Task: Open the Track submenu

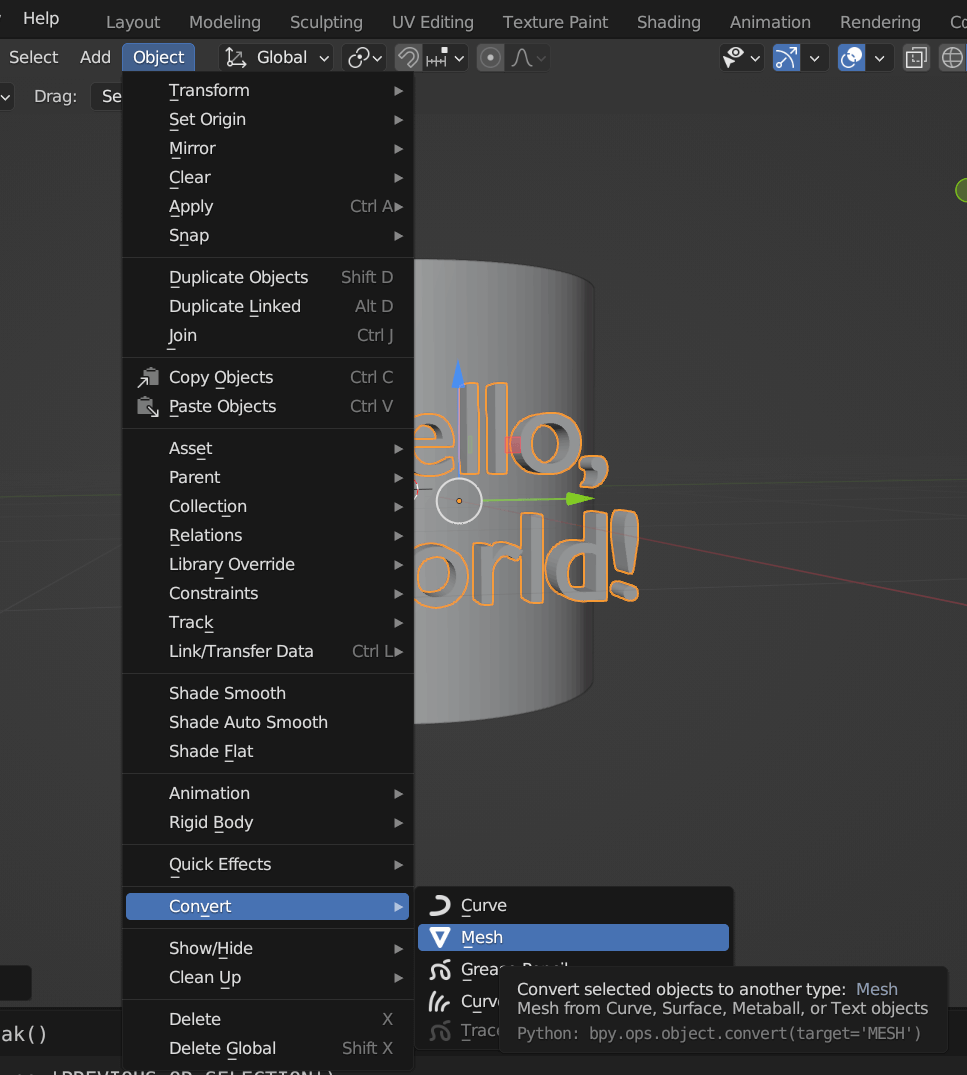Action: [x=267, y=623]
